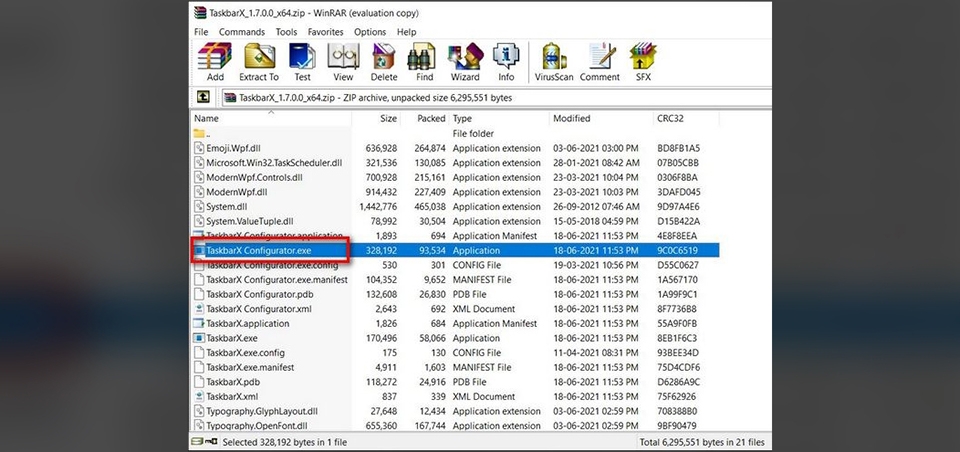The image size is (960, 452).
Task: Select TaskbarX Configurator.pdb file
Action: 261,294
